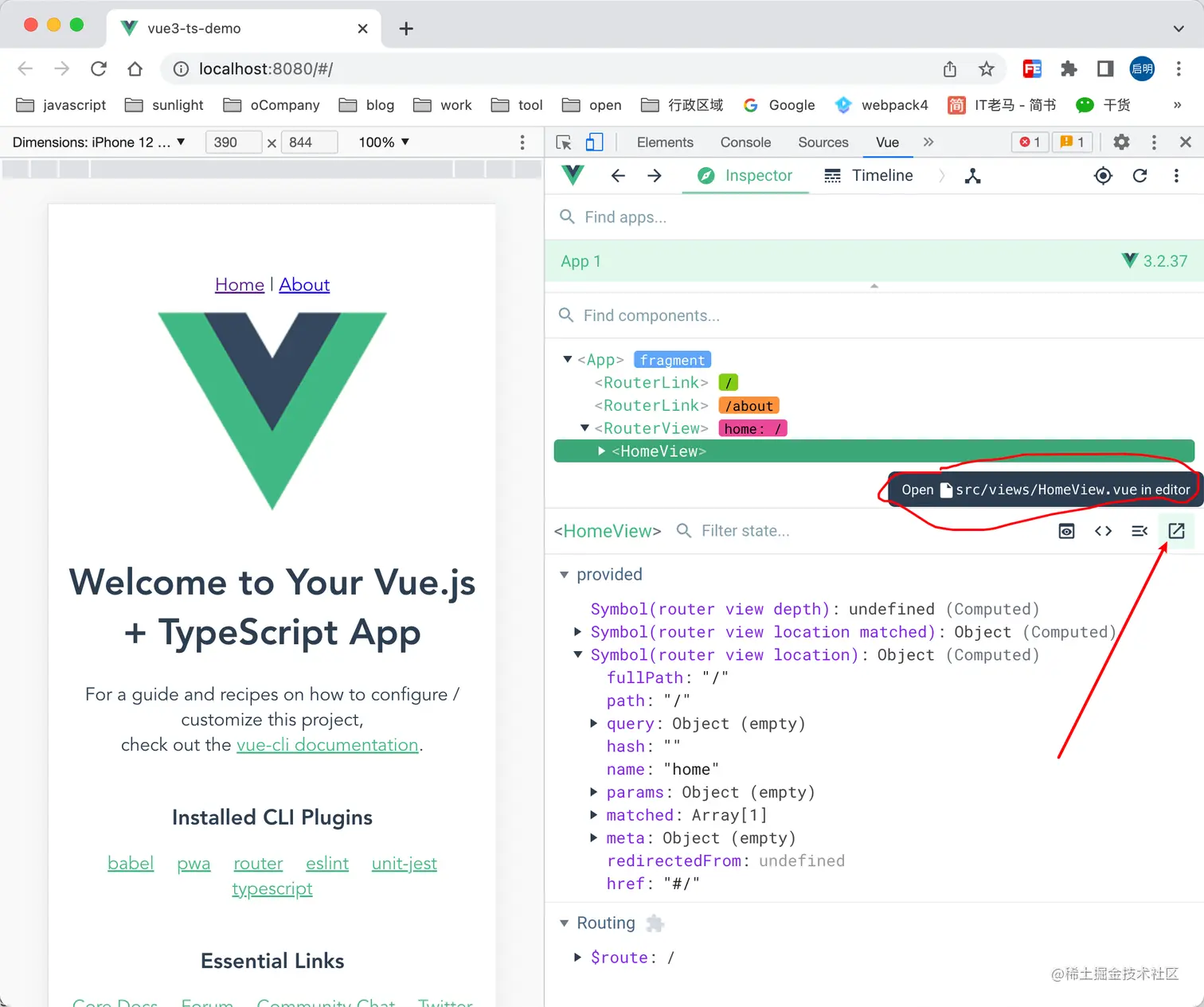Show more DevTools tabs chevron
The image size is (1204, 1007).
[928, 142]
